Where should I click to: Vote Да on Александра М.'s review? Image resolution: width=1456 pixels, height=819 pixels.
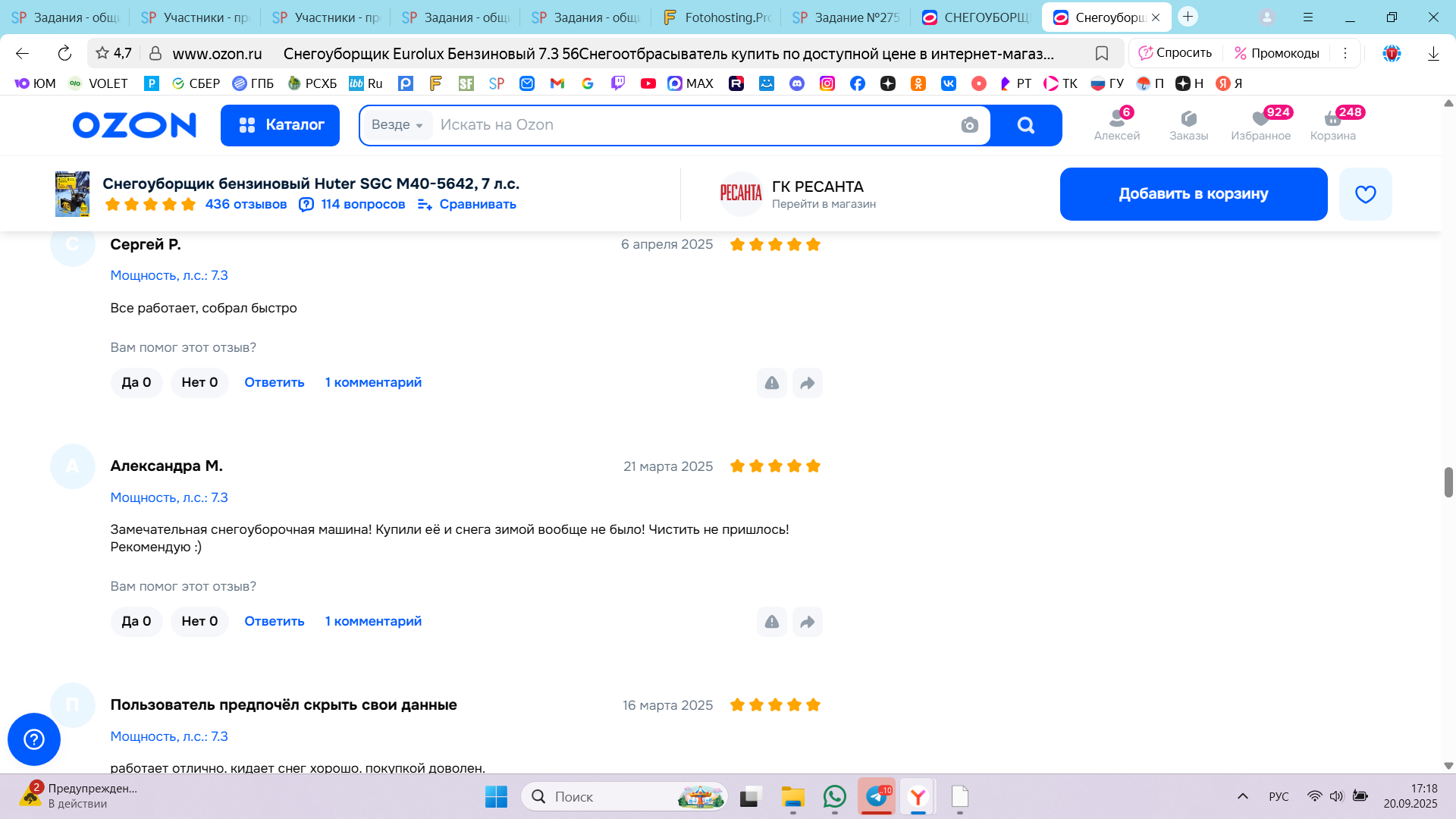pyautogui.click(x=136, y=621)
